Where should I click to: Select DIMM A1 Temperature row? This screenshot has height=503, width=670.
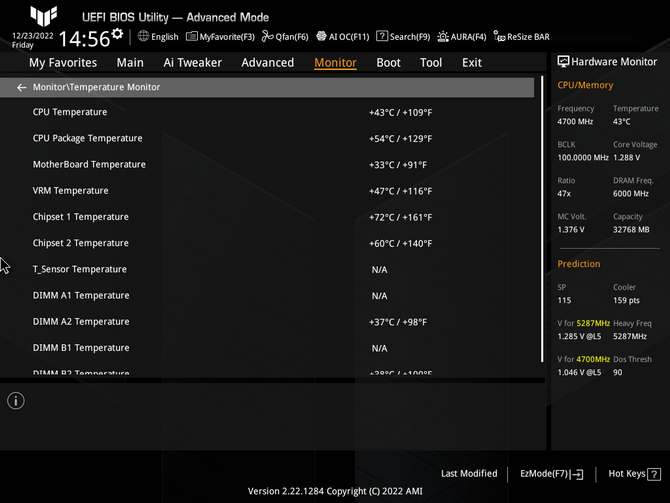[267, 296]
